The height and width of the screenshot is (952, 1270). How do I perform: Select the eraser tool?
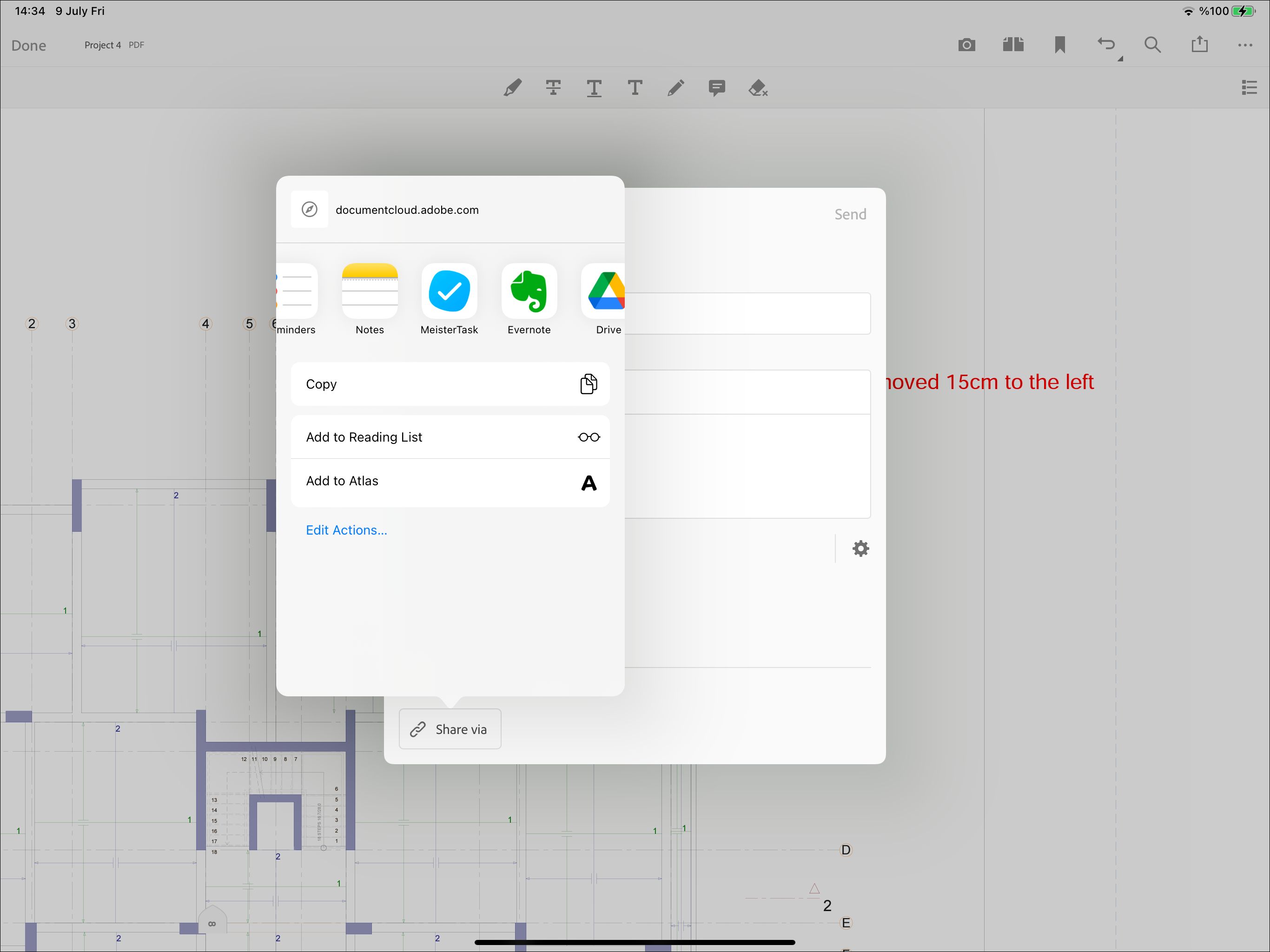pyautogui.click(x=758, y=88)
